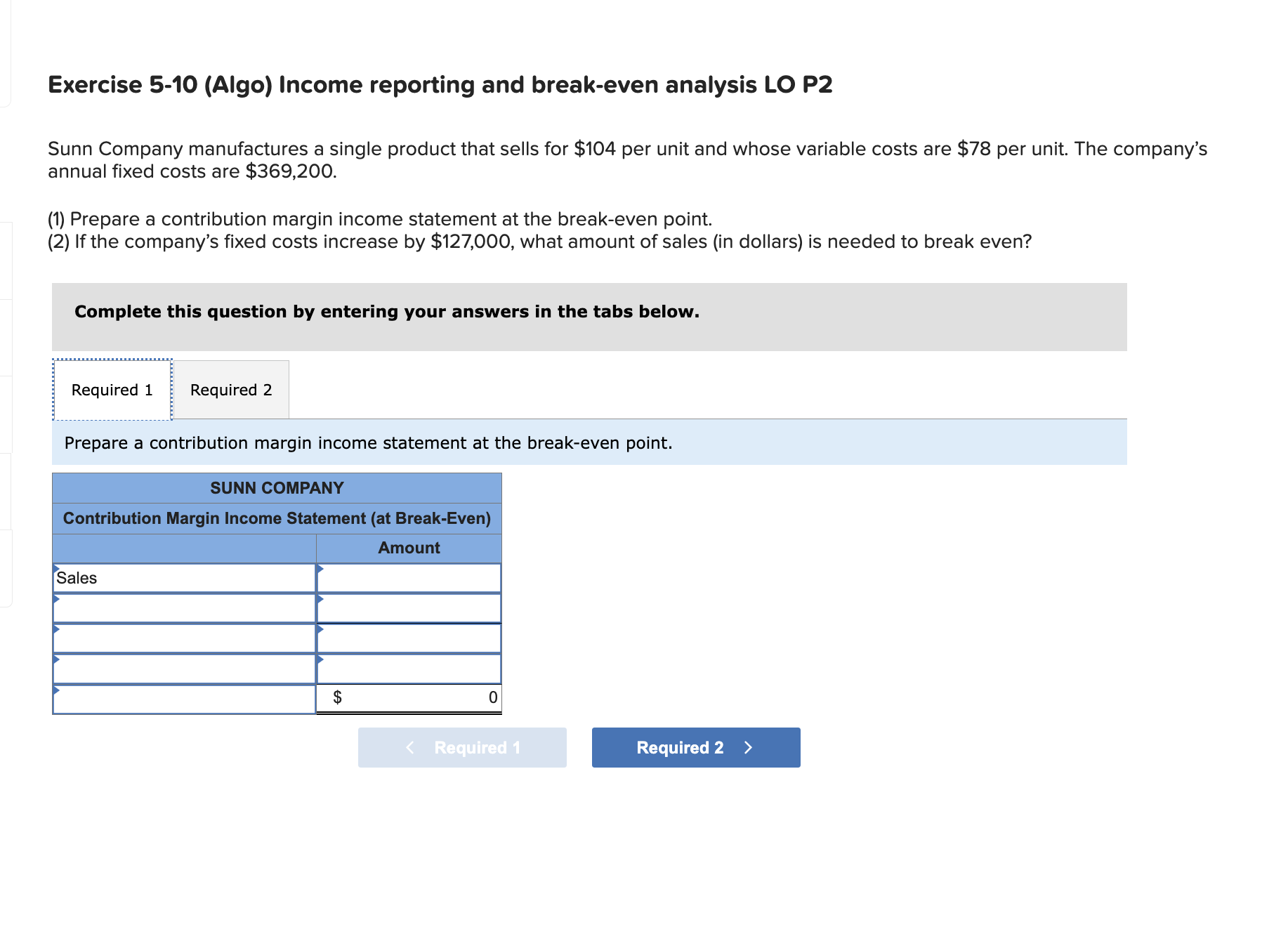Switch to the Required 2 tab
This screenshot has width=1288, height=934.
(x=230, y=389)
